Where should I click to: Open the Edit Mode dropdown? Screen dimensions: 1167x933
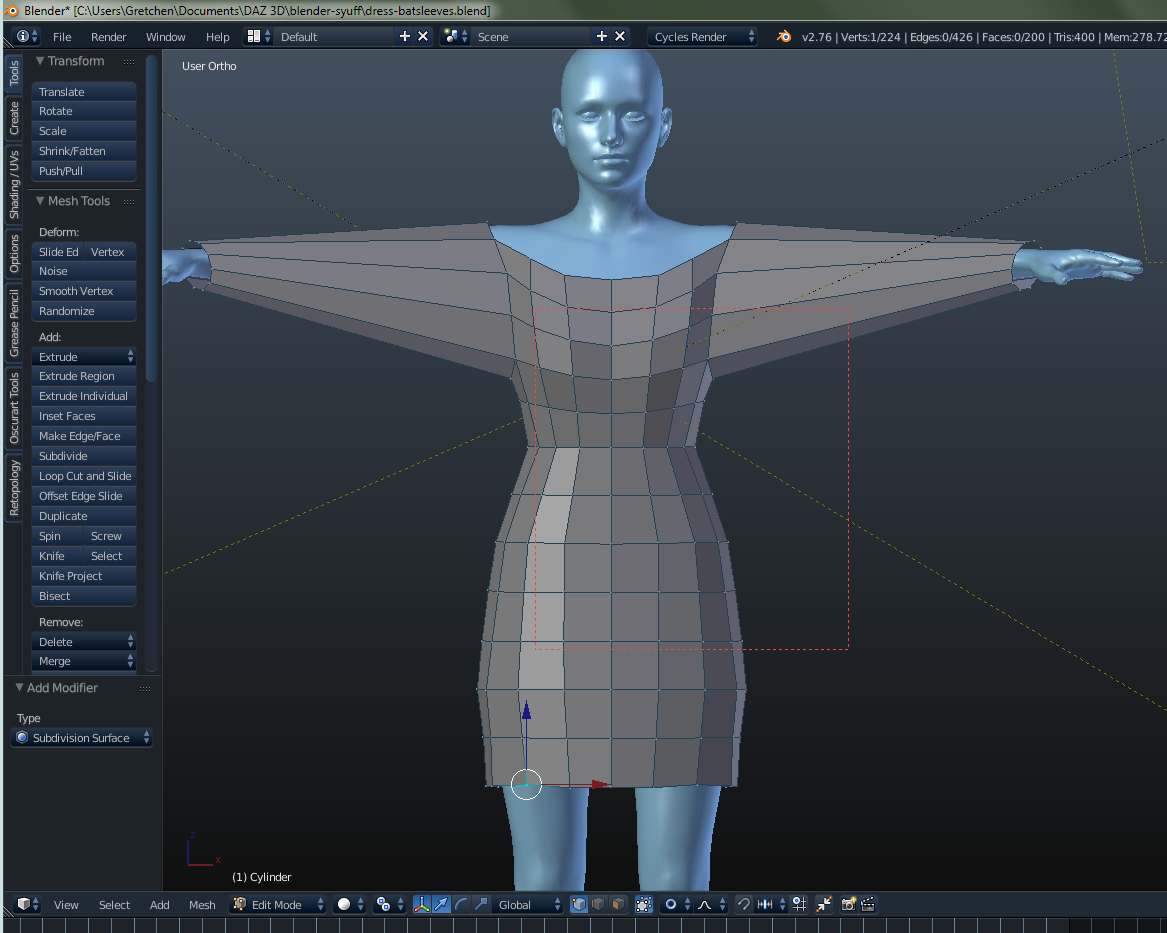(x=279, y=904)
